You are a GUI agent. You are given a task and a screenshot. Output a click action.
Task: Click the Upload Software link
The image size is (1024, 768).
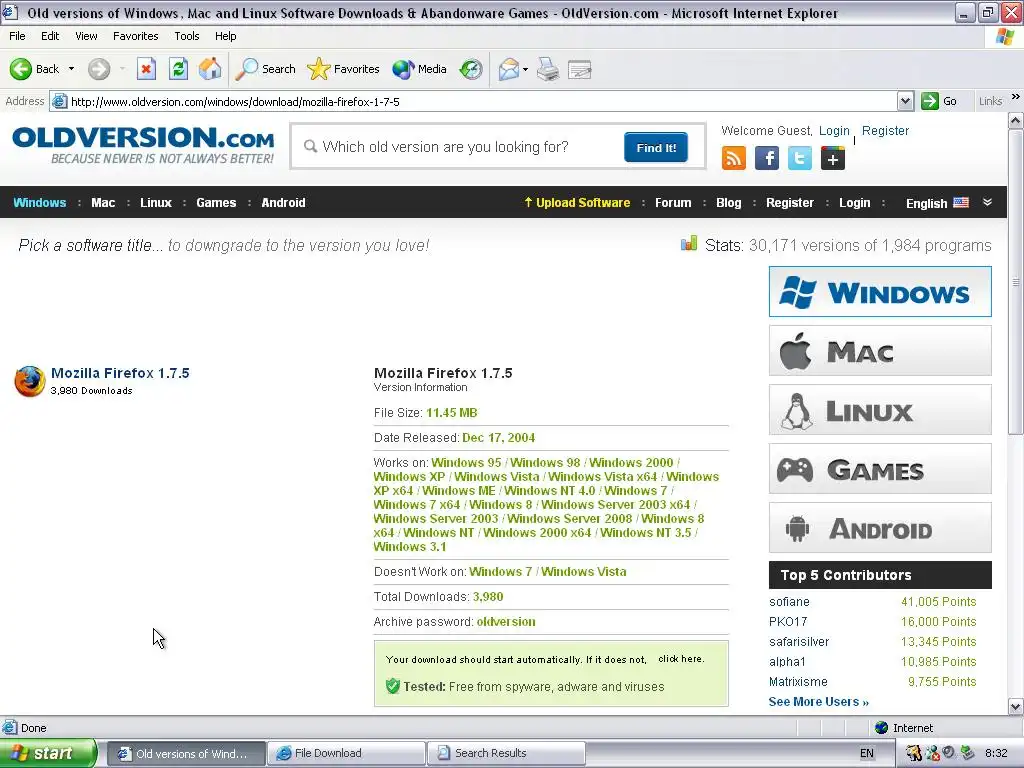577,202
